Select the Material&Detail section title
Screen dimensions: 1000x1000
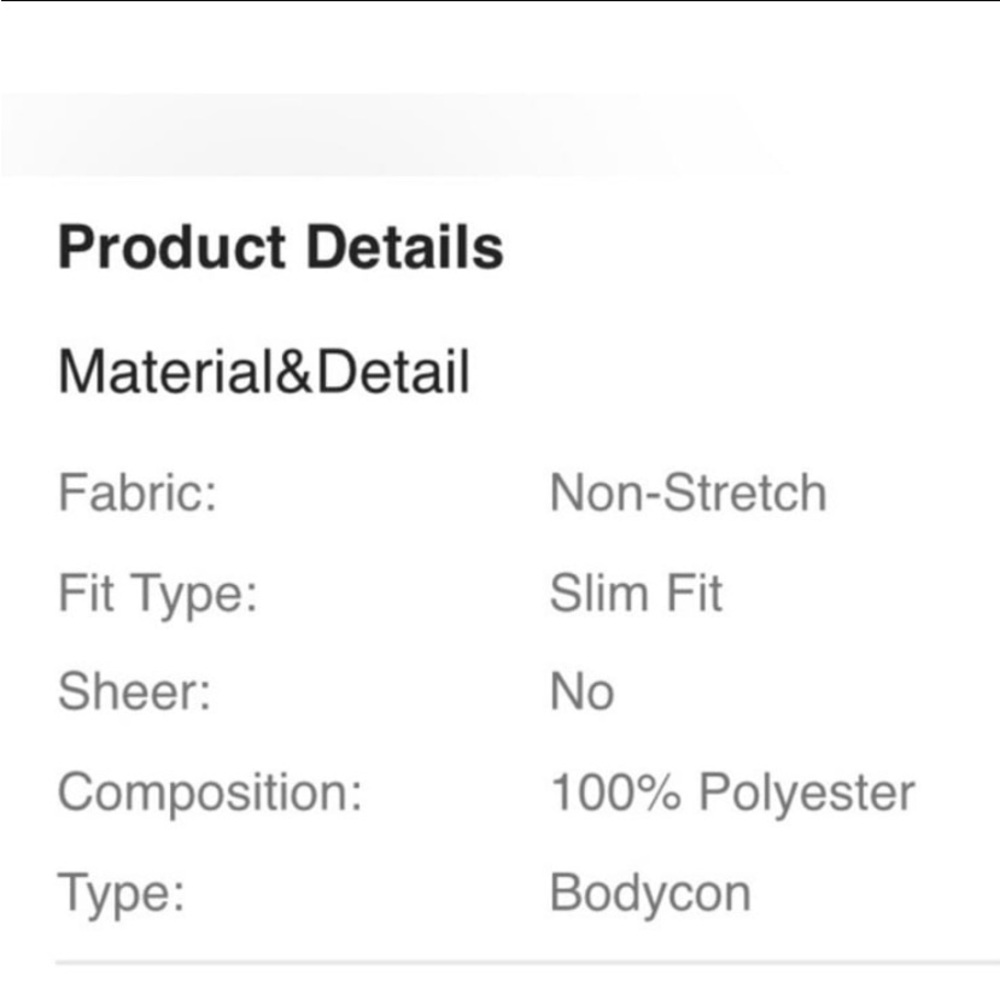pyautogui.click(x=264, y=372)
